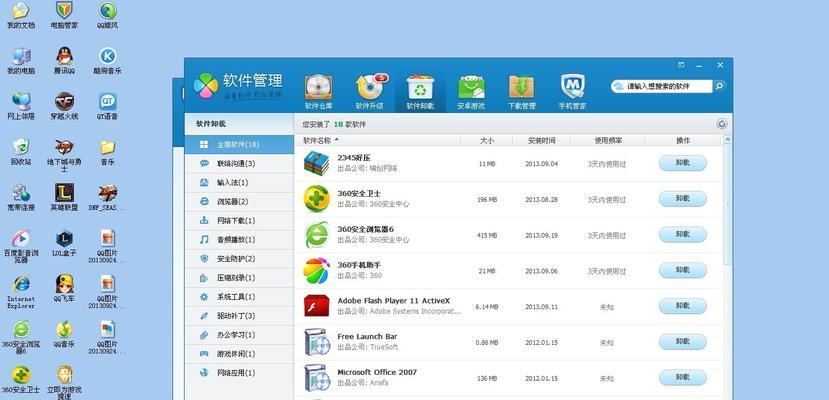
Task: Open 网上邻居 desktop icon
Action: tap(21, 106)
